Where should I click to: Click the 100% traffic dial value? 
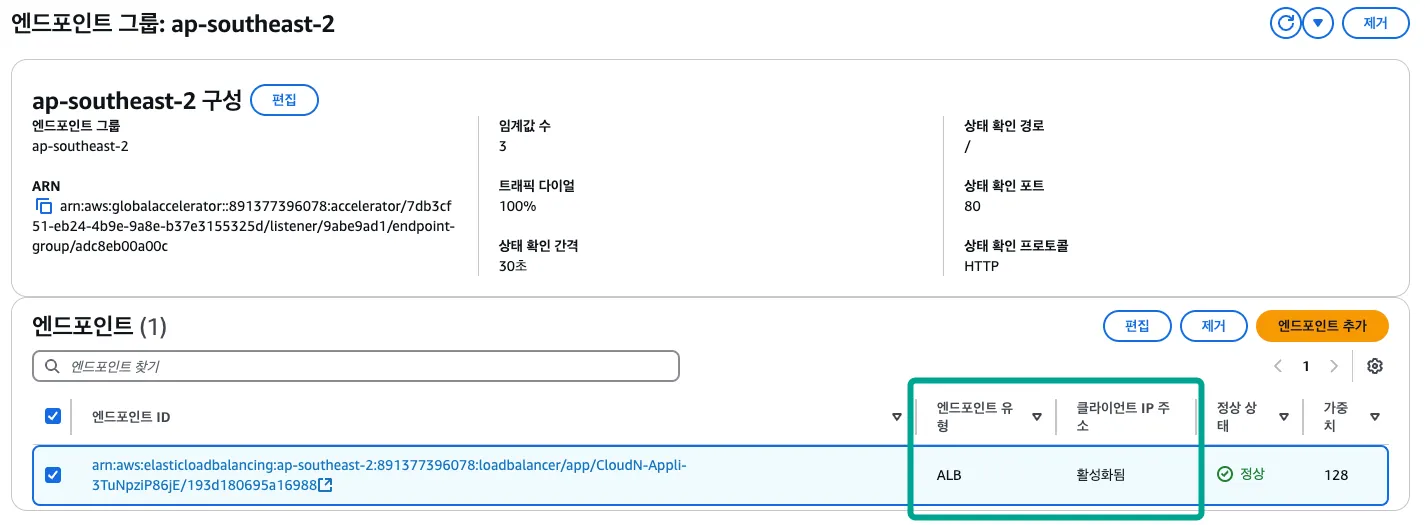pos(517,206)
